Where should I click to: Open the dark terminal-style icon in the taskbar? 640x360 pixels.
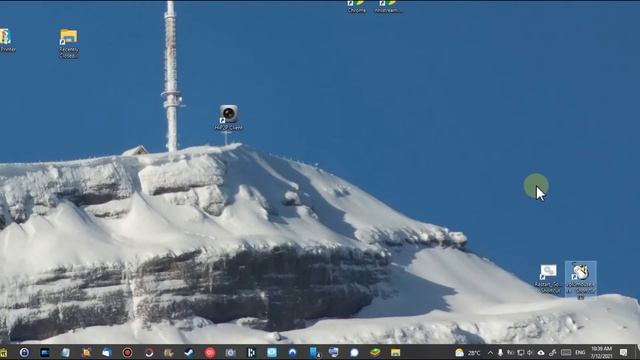point(44,352)
